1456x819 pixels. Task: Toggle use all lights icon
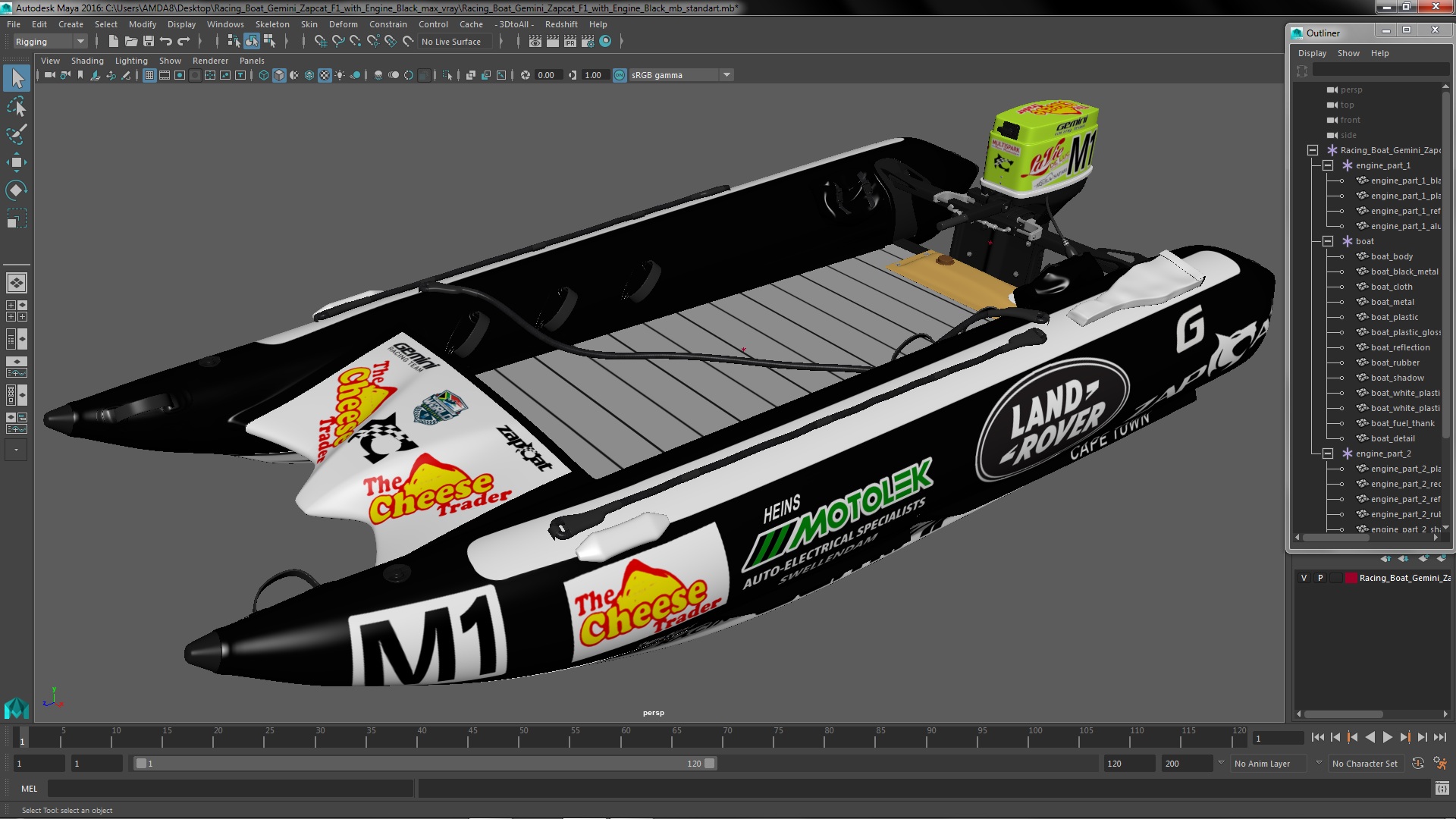point(340,75)
